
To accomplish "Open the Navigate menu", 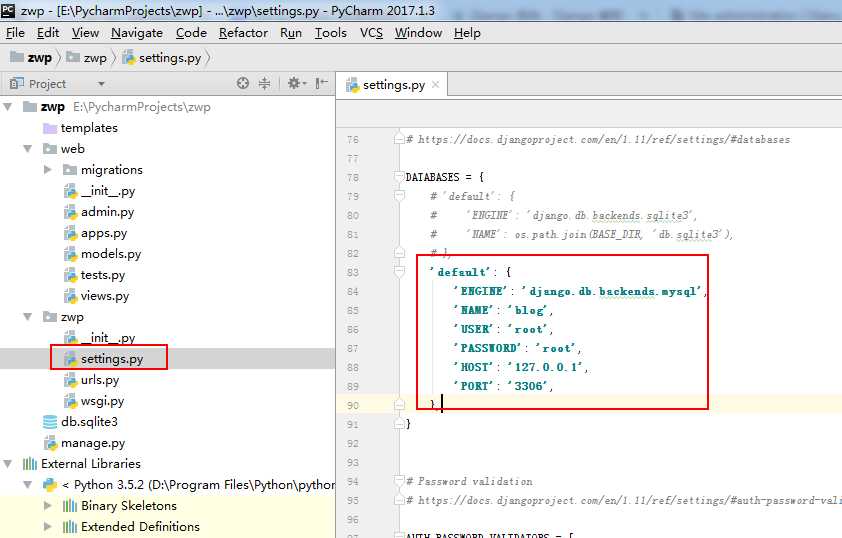I will (137, 33).
